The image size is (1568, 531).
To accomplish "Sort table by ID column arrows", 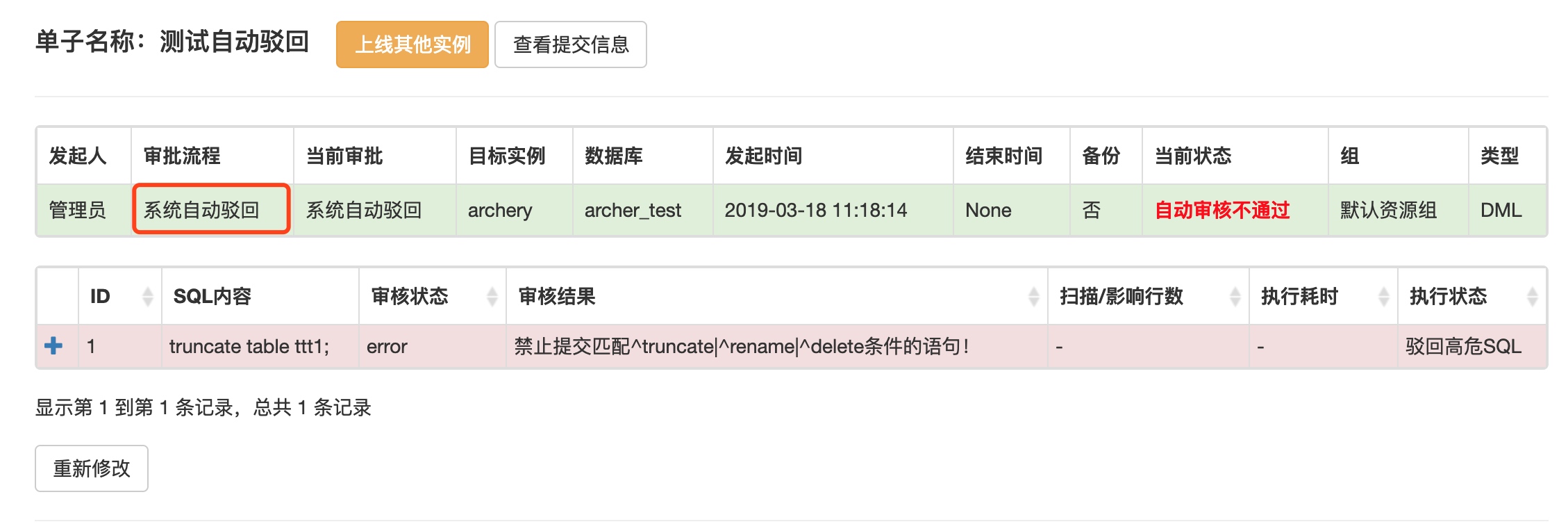I will click(x=147, y=297).
